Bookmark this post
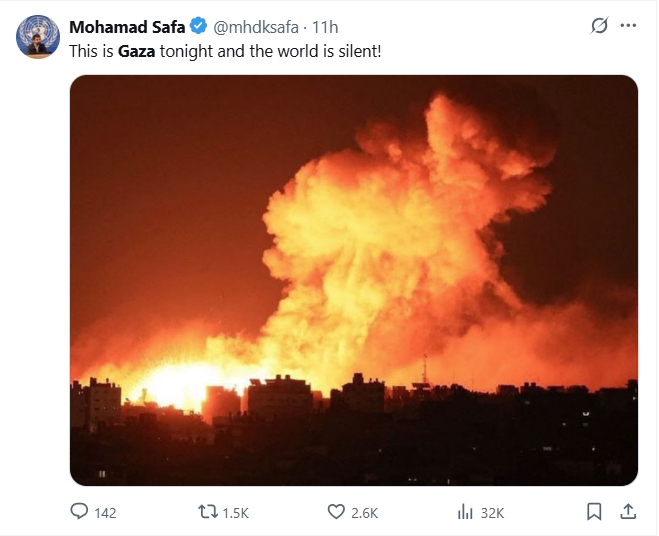 click(594, 512)
